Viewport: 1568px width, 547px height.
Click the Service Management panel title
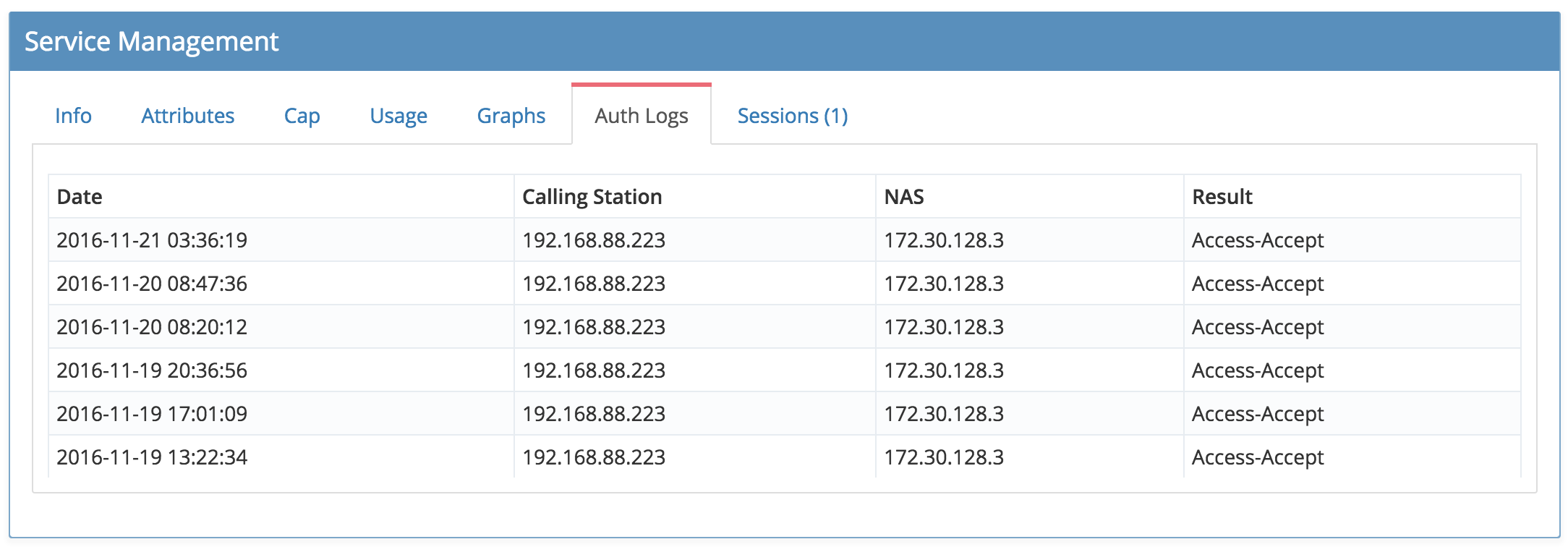pos(151,42)
